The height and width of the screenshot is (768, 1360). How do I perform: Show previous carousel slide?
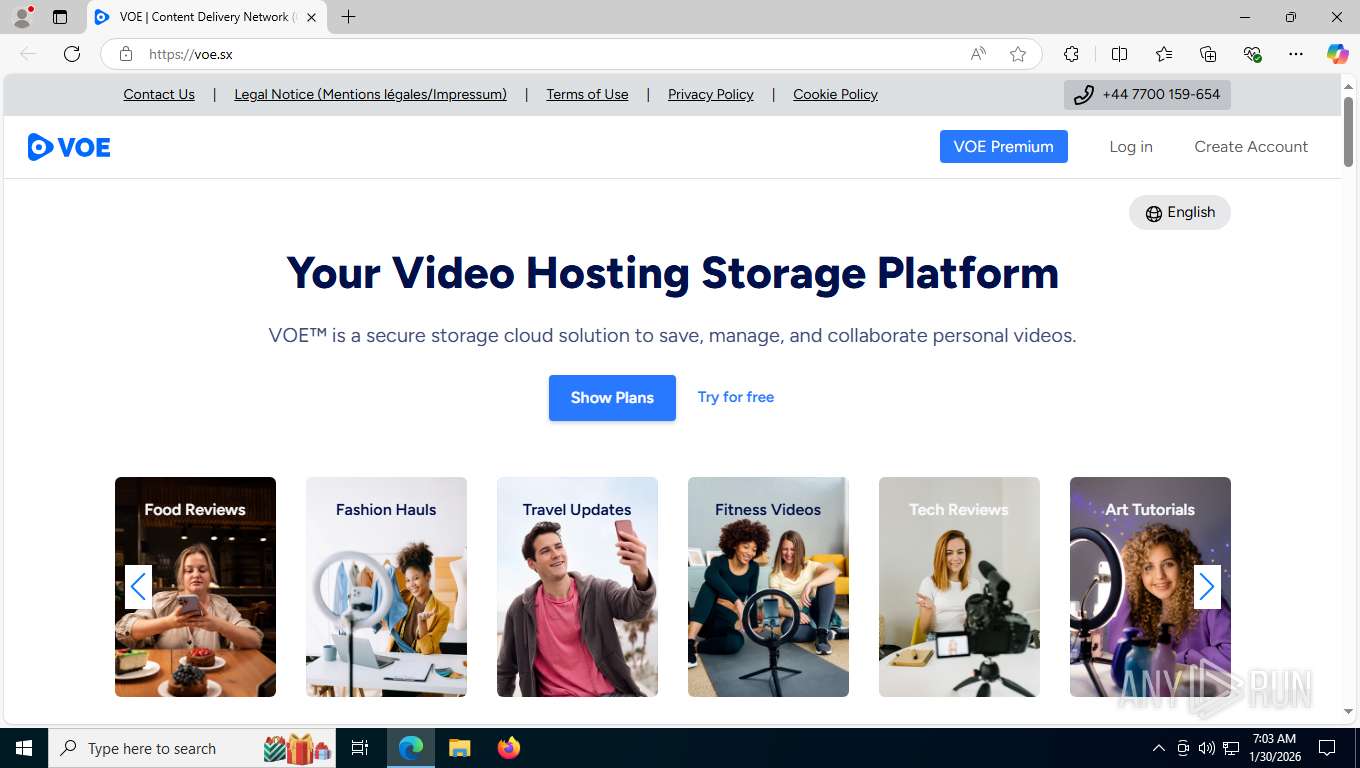click(x=138, y=587)
